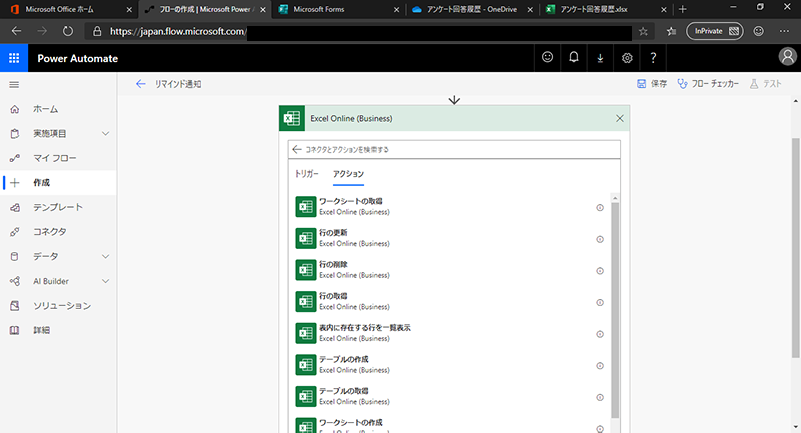
Task: Open テンプレート in sidebar
Action: 58,207
